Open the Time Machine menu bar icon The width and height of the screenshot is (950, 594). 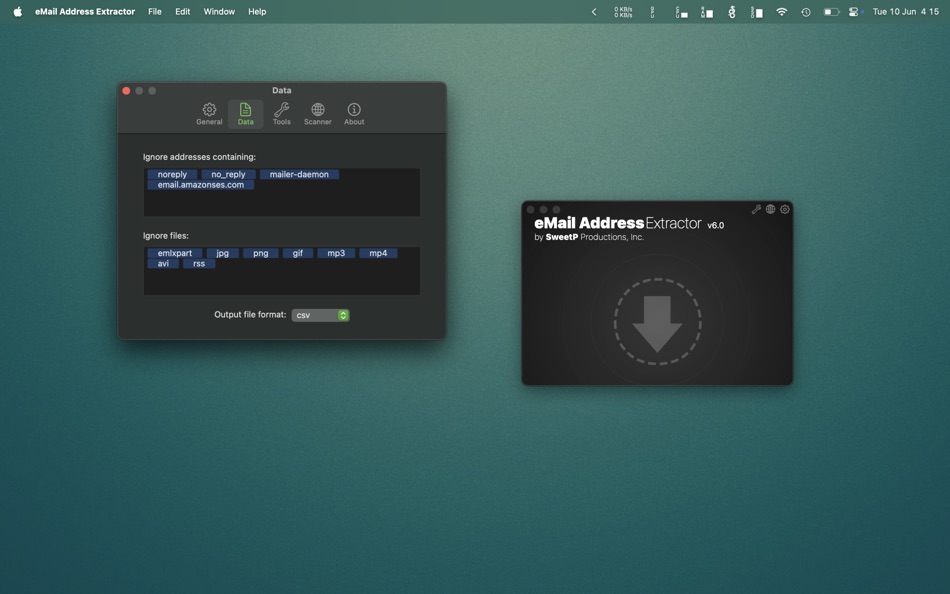point(806,12)
